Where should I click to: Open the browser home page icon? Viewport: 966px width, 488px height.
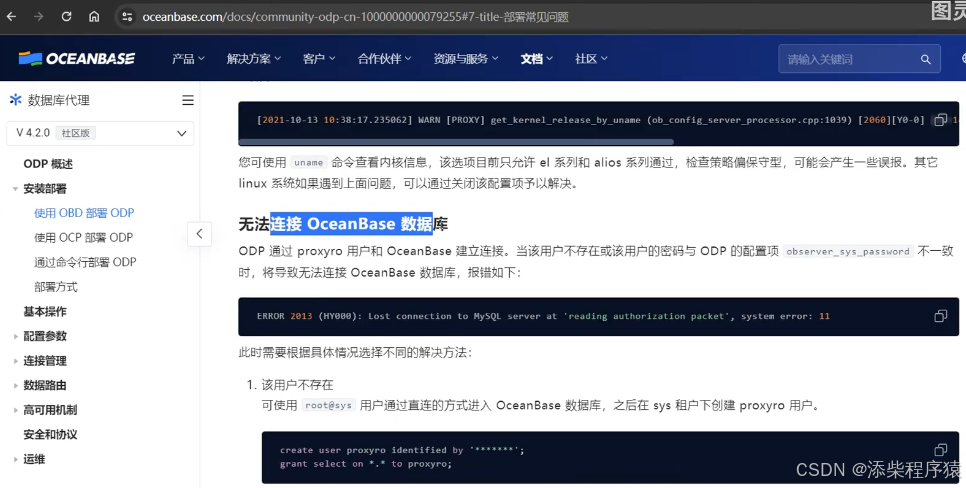(x=94, y=17)
